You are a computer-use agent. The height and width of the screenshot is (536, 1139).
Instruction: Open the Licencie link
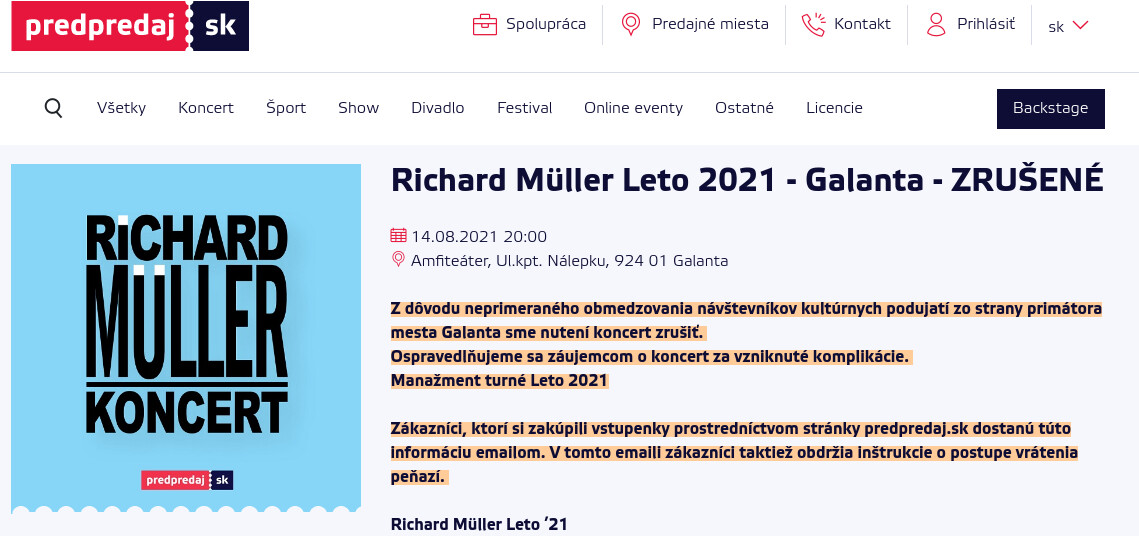pyautogui.click(x=834, y=108)
